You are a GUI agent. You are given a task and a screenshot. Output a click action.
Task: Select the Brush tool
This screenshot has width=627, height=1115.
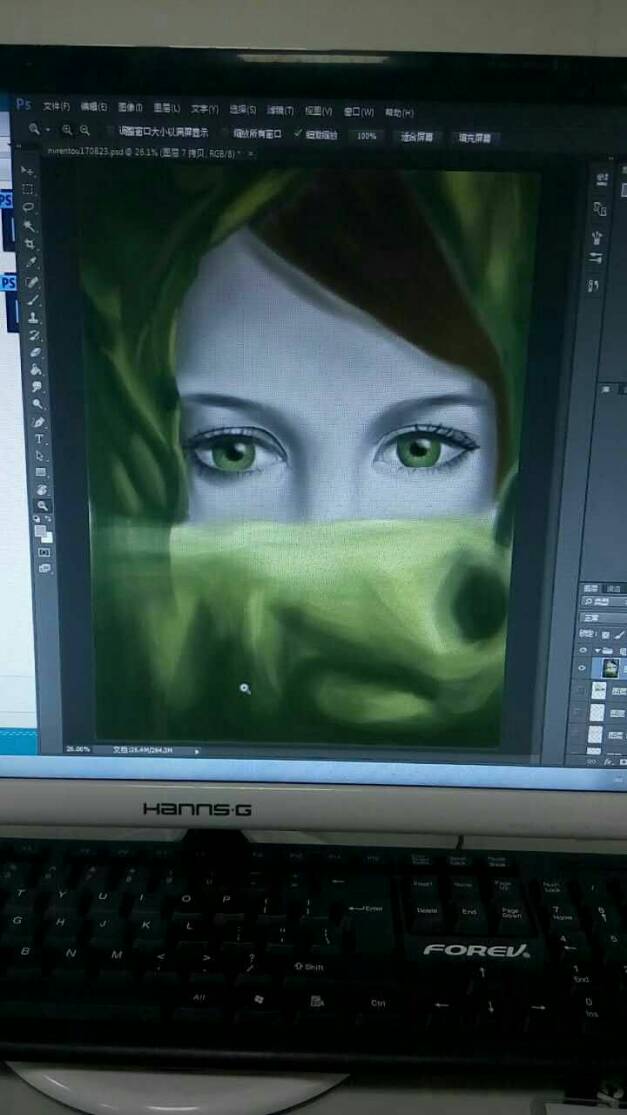[x=33, y=299]
